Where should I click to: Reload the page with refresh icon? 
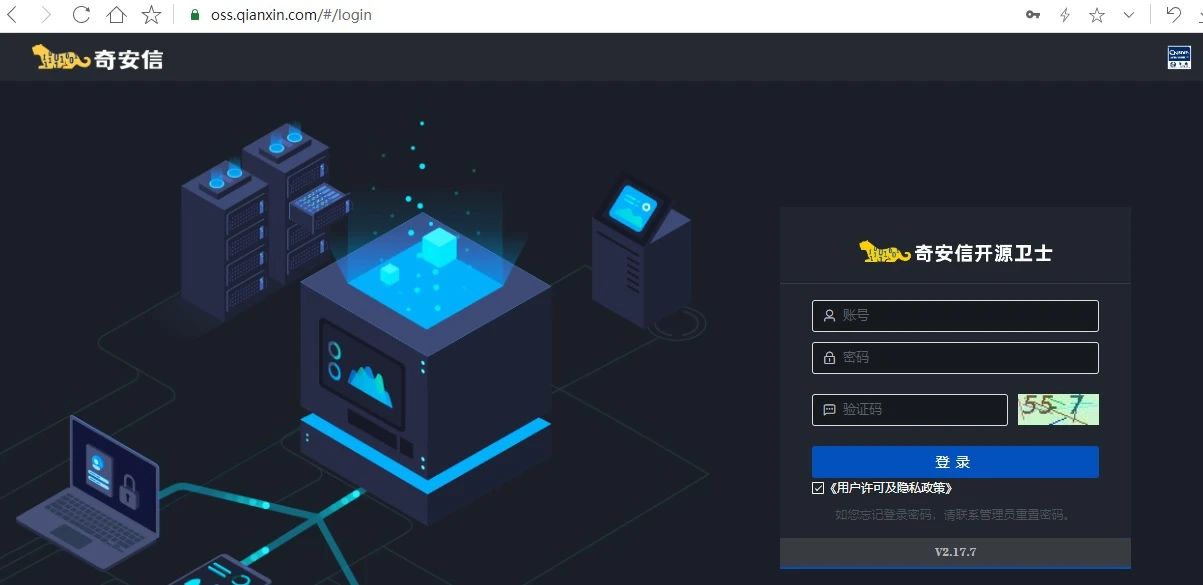82,15
